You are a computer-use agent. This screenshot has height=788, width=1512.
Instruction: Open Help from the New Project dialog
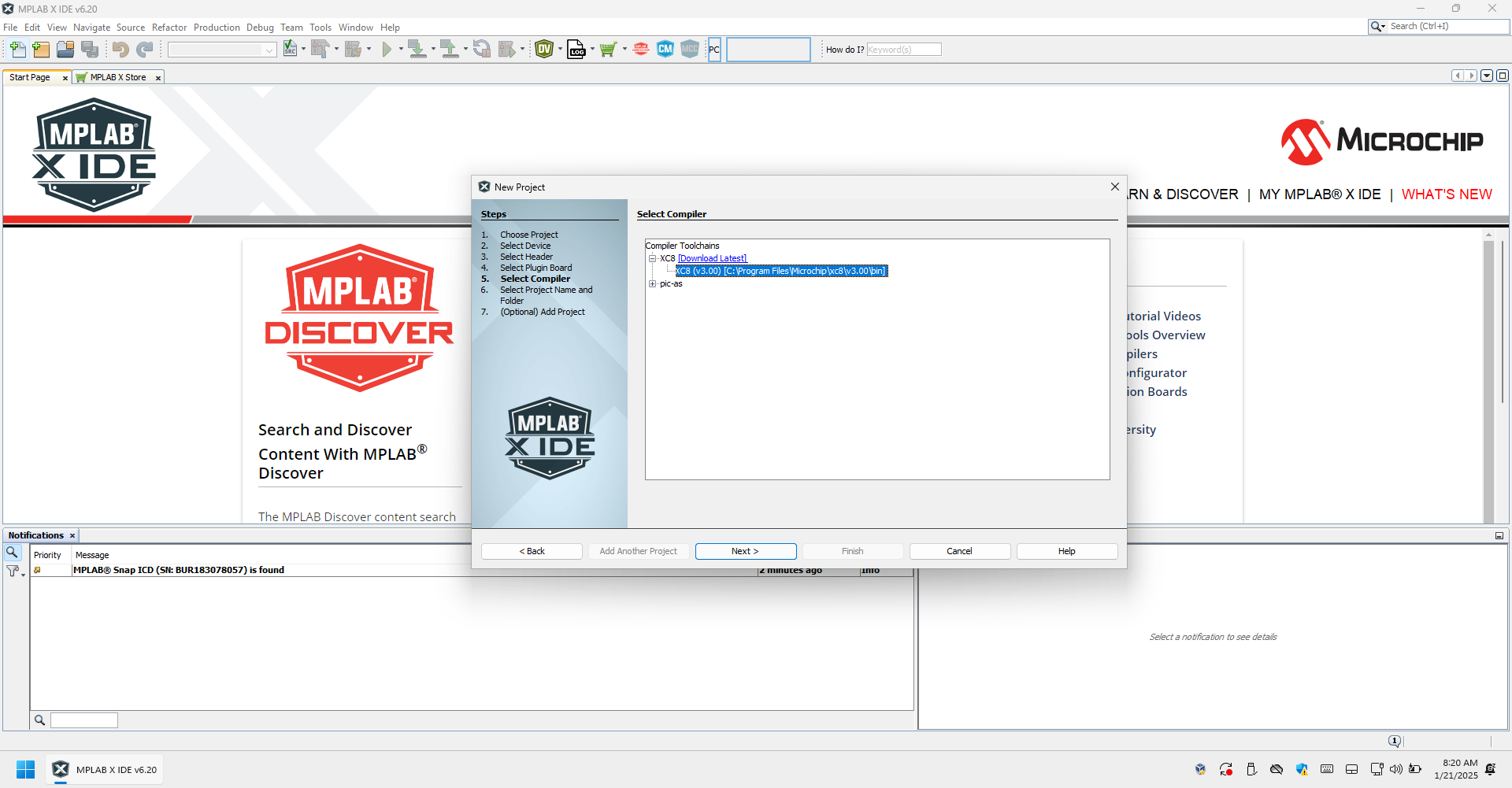(x=1066, y=551)
